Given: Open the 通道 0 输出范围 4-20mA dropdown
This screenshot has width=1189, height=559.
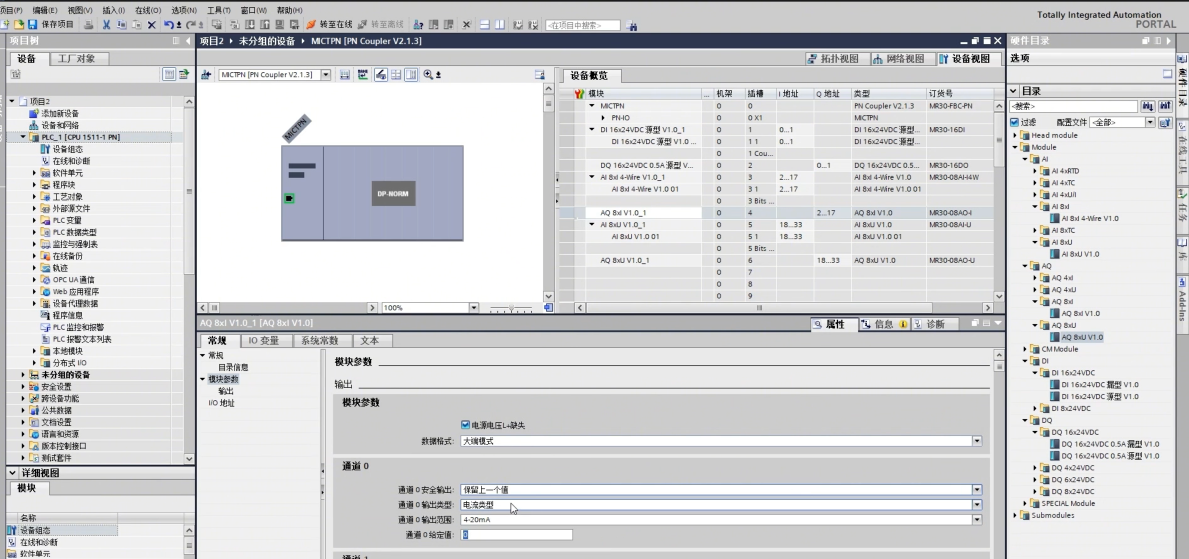Looking at the screenshot, I should [x=977, y=520].
